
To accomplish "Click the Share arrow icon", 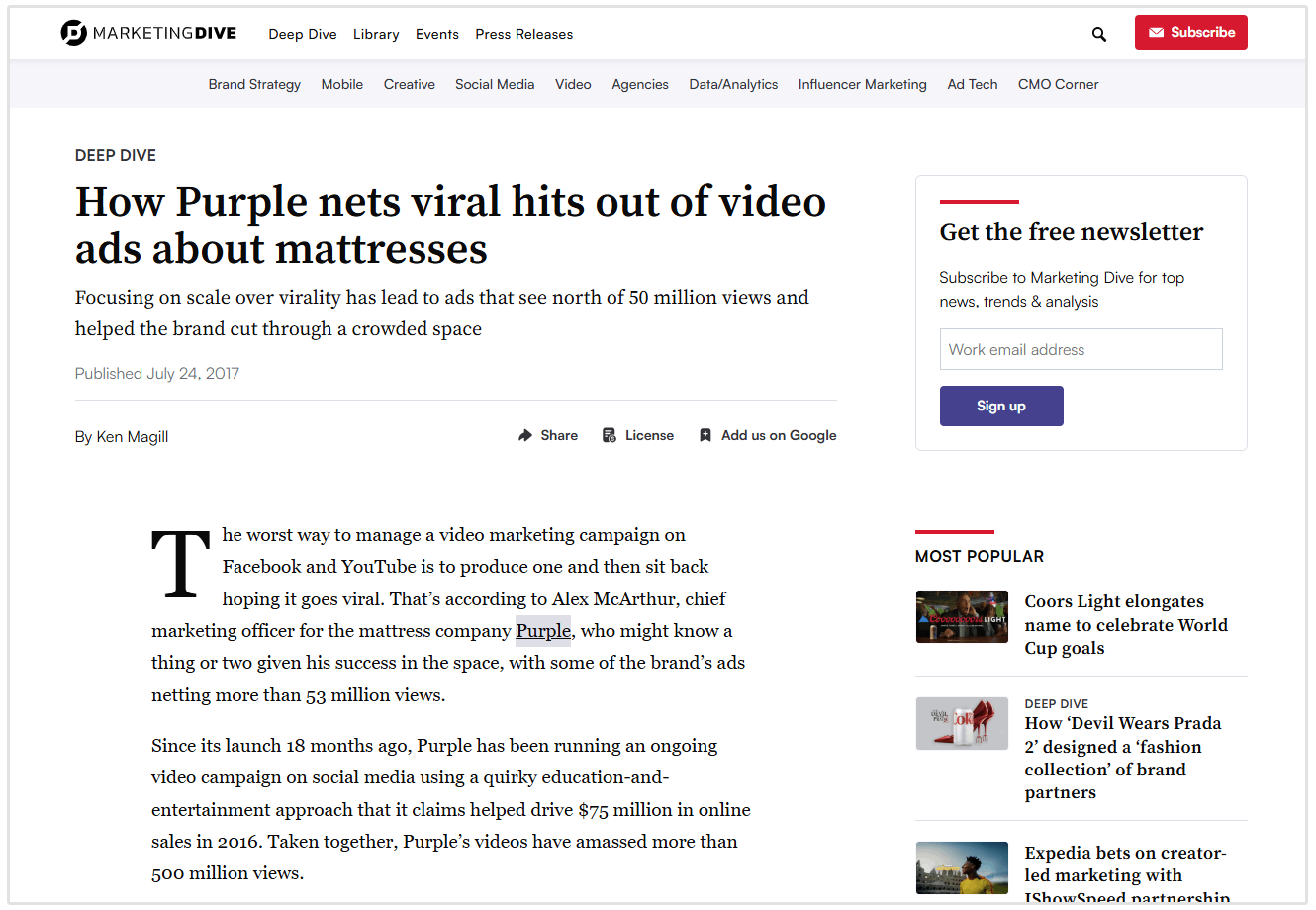I will pos(525,435).
